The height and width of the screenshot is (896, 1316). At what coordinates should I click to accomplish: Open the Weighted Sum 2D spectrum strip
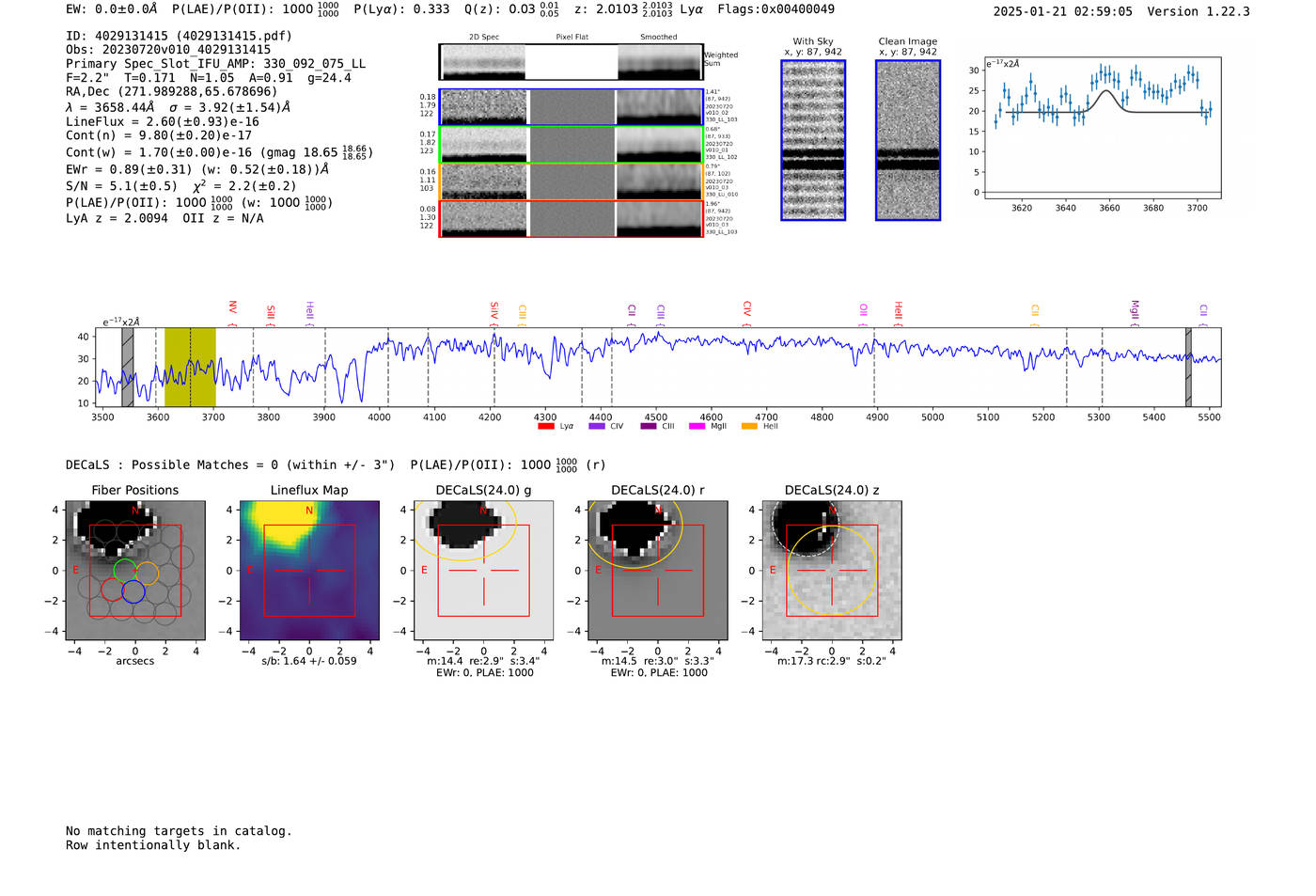572,62
